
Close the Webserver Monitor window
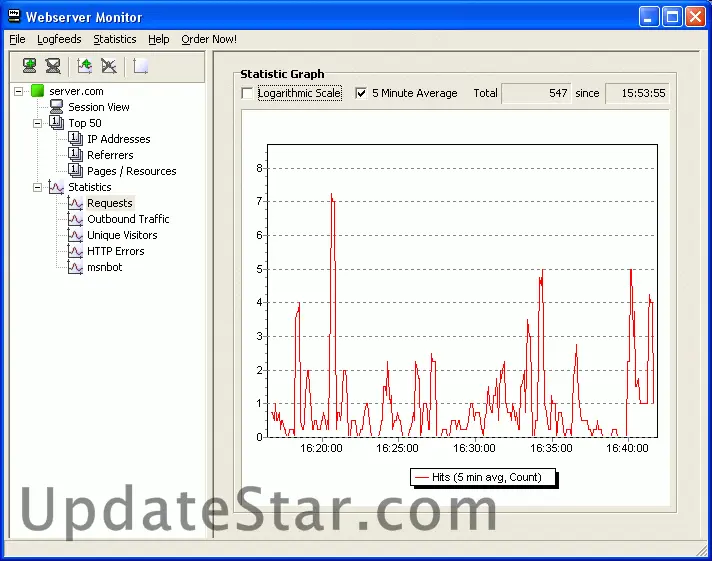[x=695, y=17]
